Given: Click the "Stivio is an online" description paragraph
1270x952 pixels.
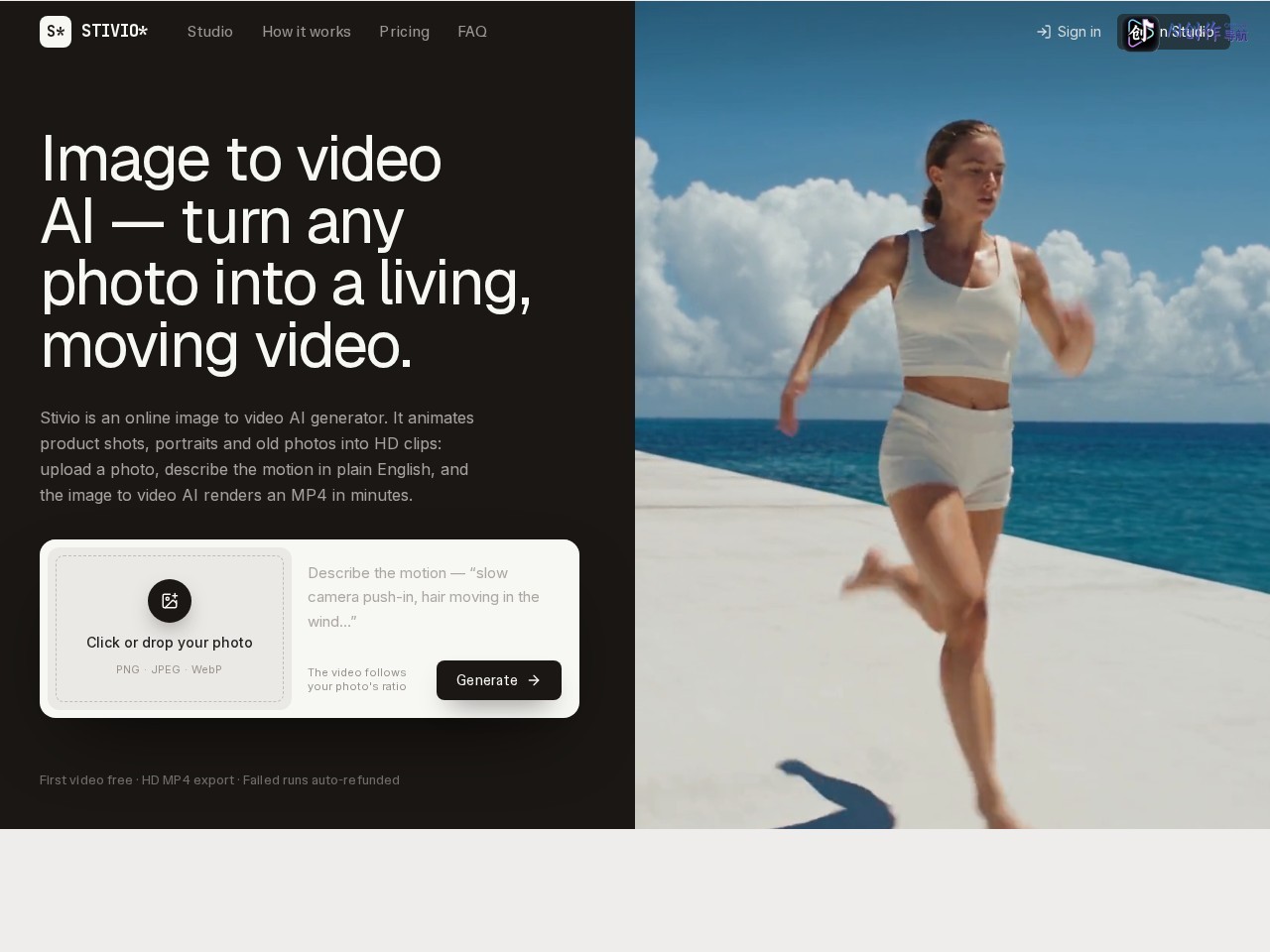Looking at the screenshot, I should [257, 456].
